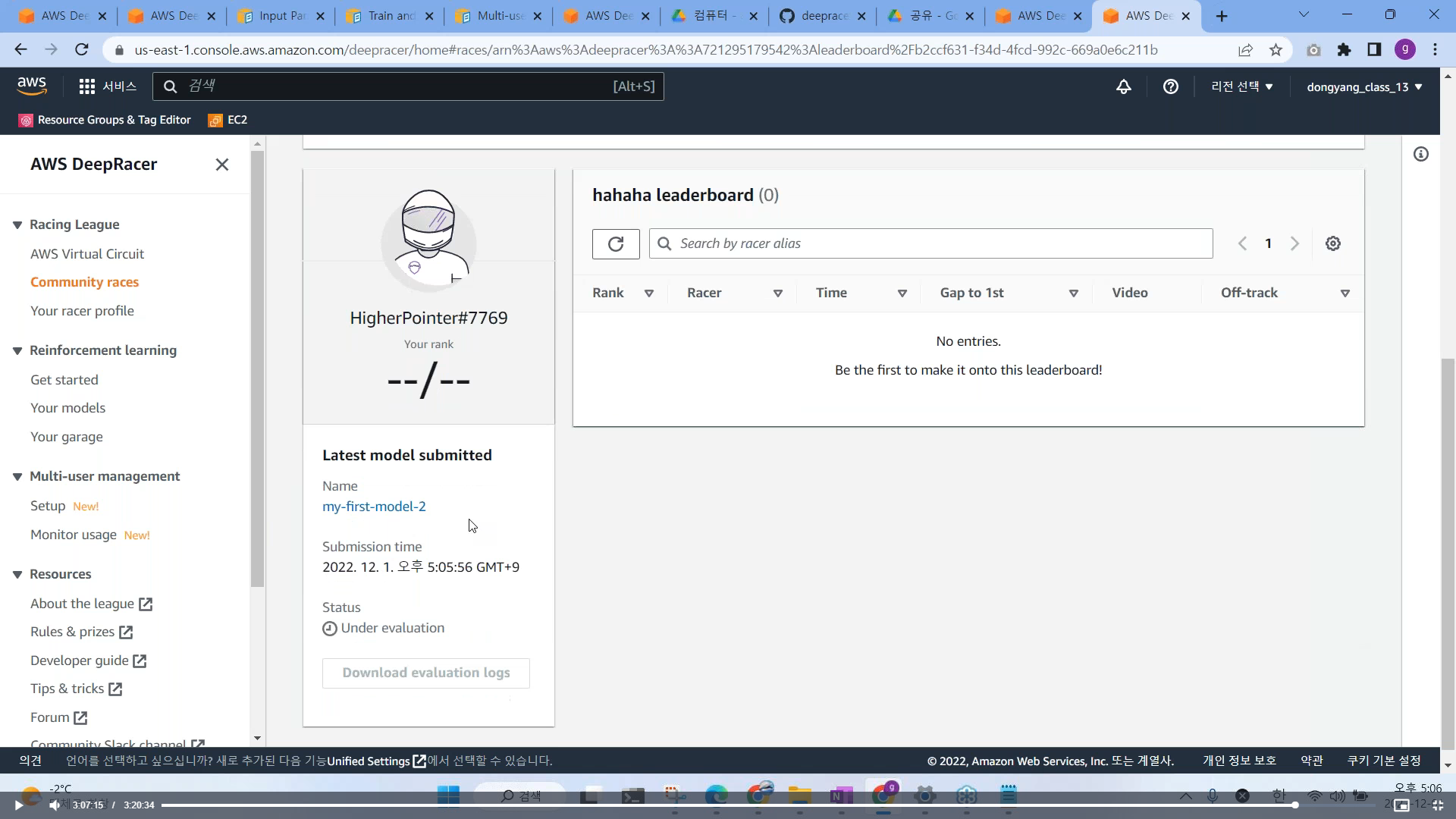The height and width of the screenshot is (819, 1456).
Task: Open leaderboard preferences gear icon
Action: [x=1332, y=243]
